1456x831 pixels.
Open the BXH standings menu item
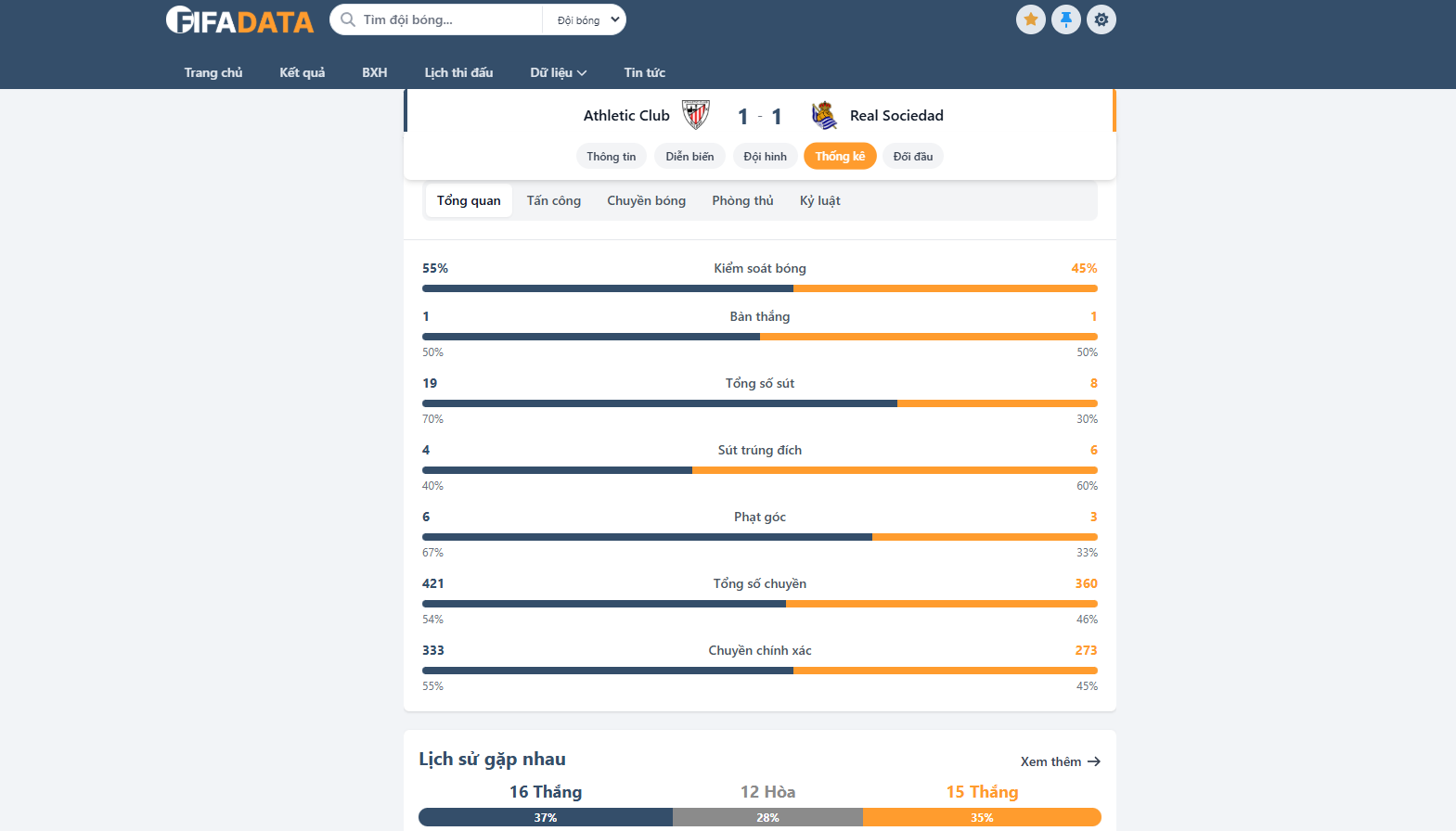[x=374, y=72]
